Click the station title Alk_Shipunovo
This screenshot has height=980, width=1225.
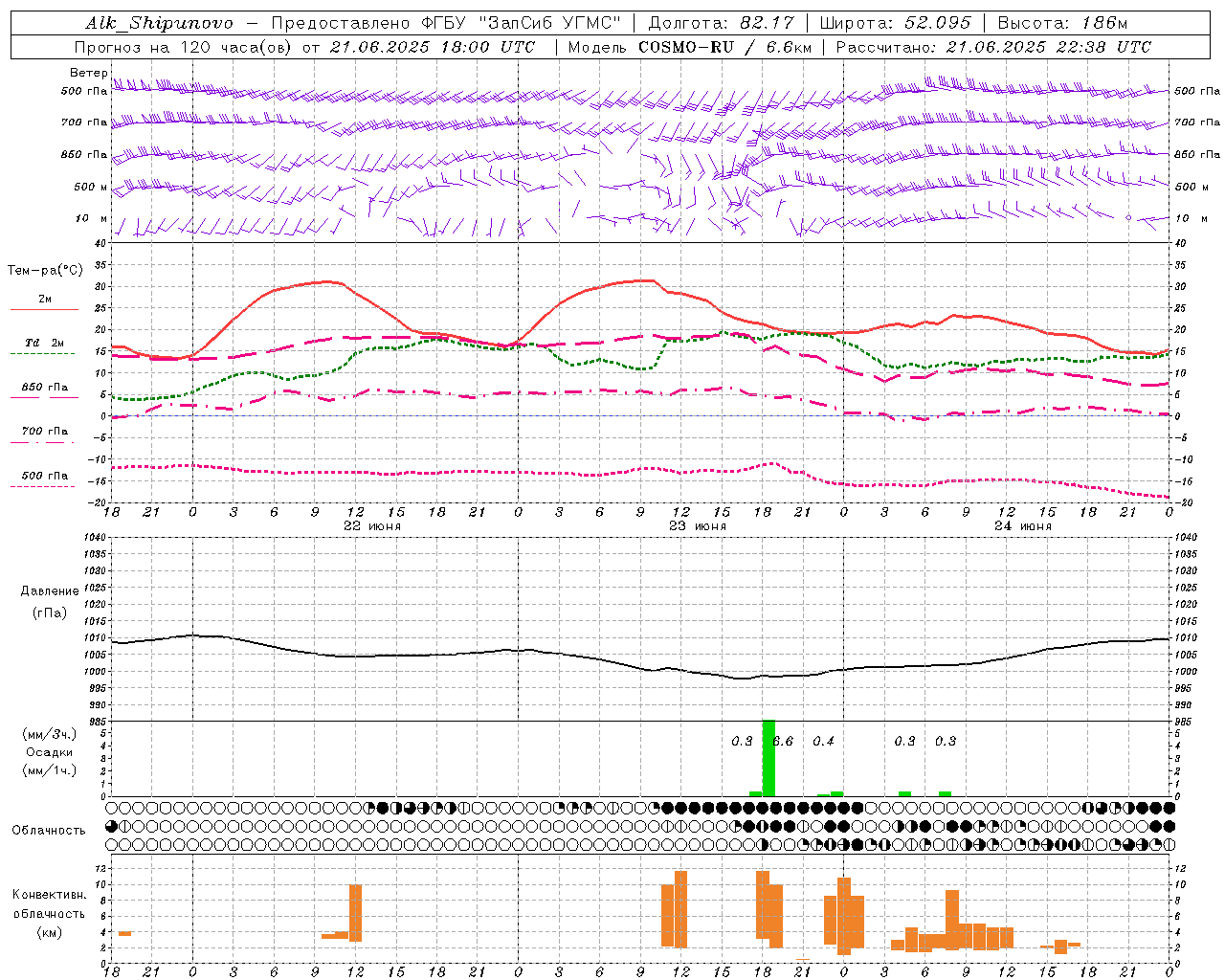[x=159, y=23]
